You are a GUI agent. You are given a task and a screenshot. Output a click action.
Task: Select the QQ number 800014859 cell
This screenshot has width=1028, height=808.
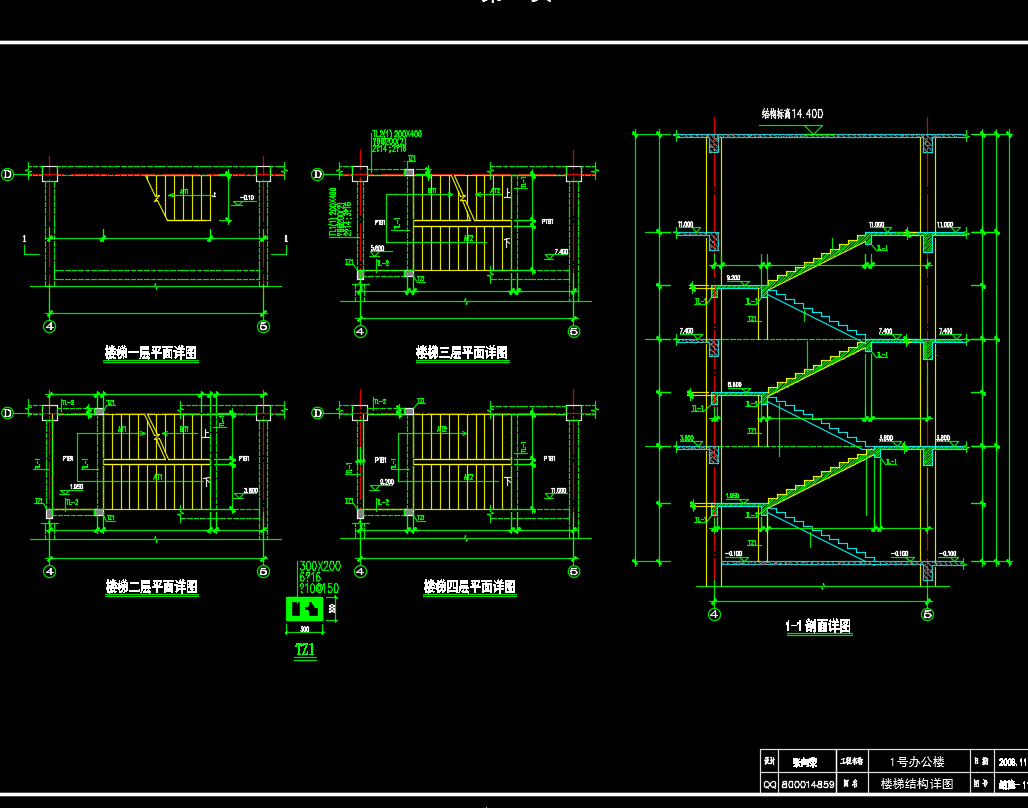807,785
